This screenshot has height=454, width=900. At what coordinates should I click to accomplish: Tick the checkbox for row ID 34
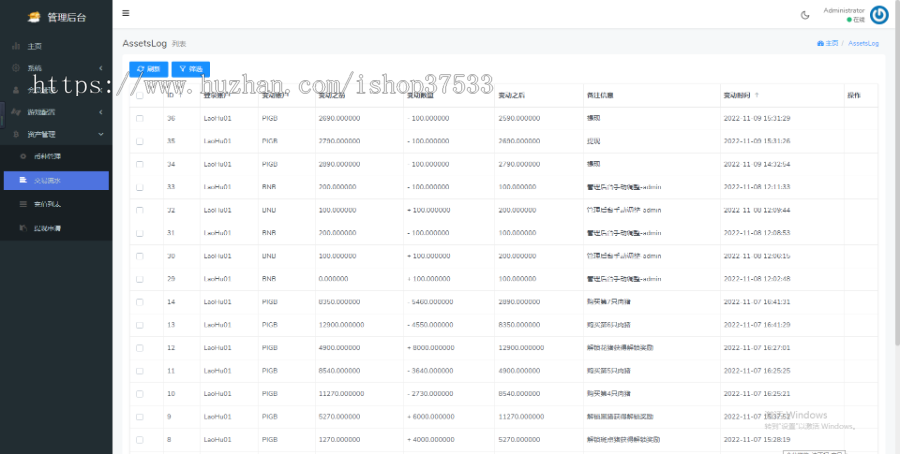pos(139,164)
